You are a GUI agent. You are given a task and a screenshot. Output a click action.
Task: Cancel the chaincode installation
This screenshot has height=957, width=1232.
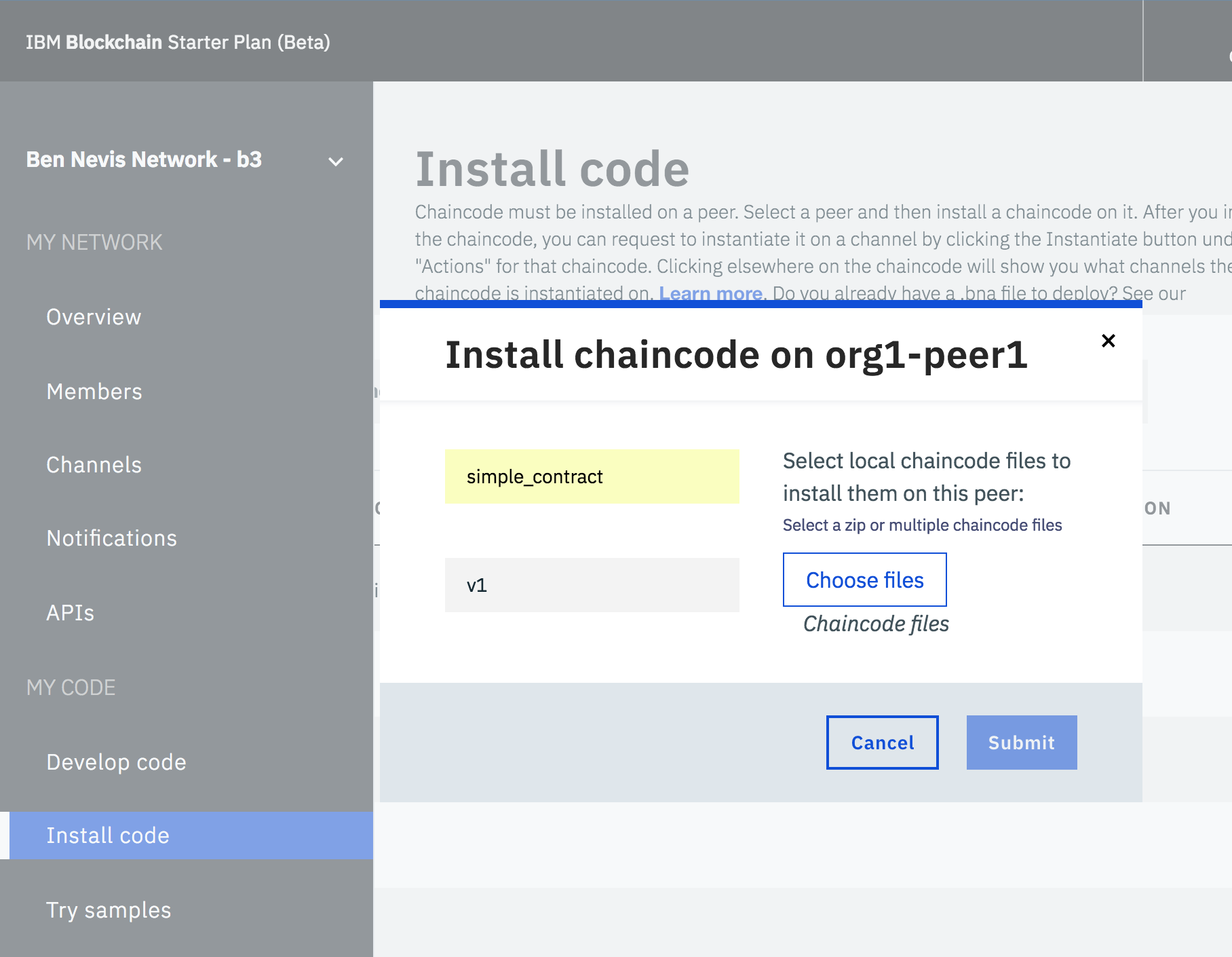tap(882, 743)
